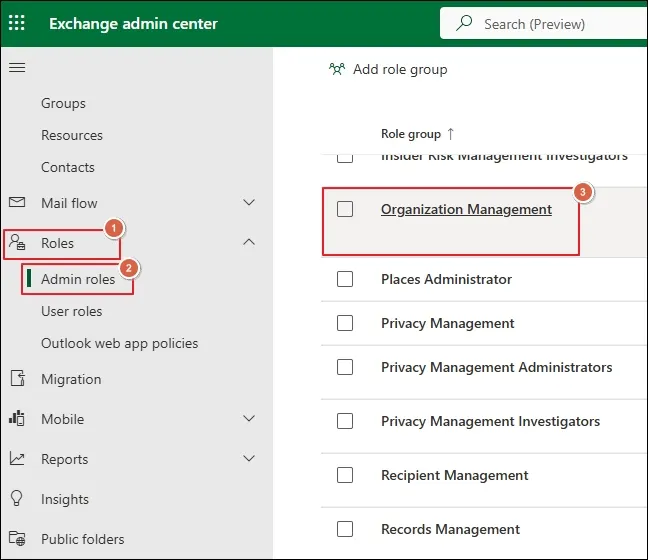
Task: Click the Migration icon in sidebar
Action: [18, 378]
